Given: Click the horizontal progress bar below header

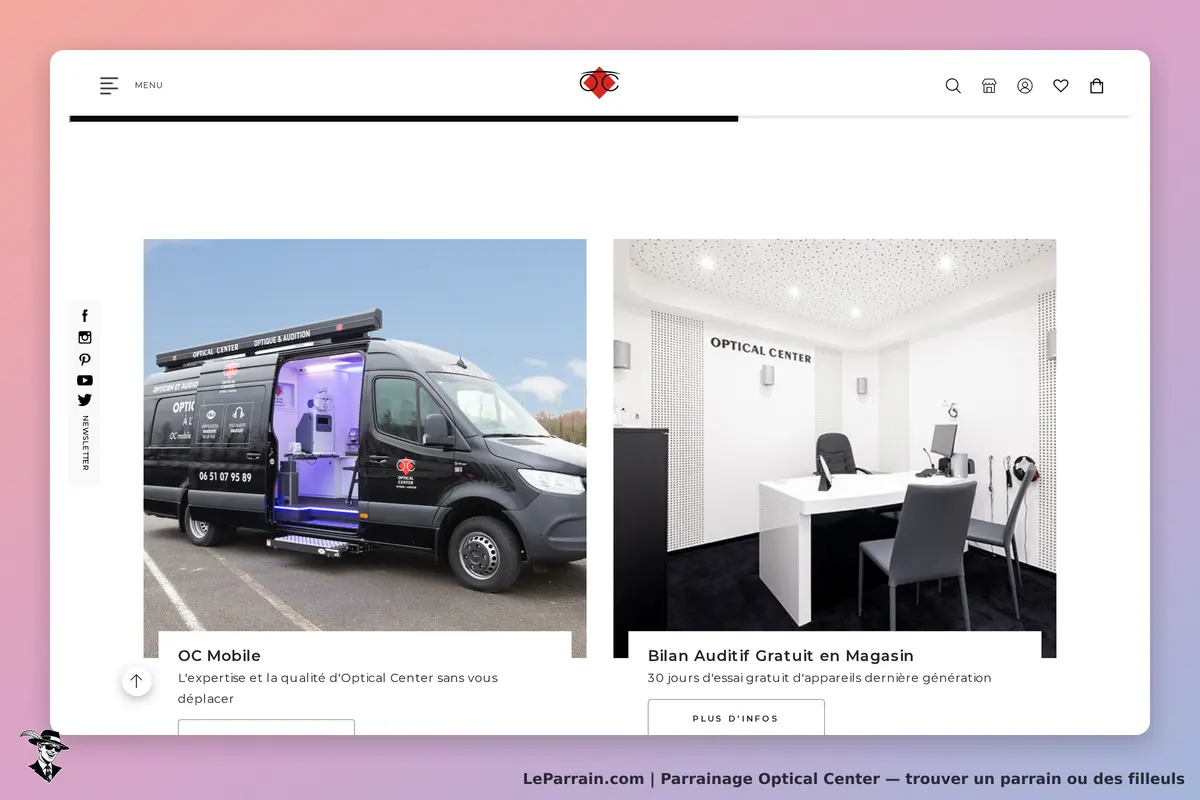Looking at the screenshot, I should click(600, 118).
